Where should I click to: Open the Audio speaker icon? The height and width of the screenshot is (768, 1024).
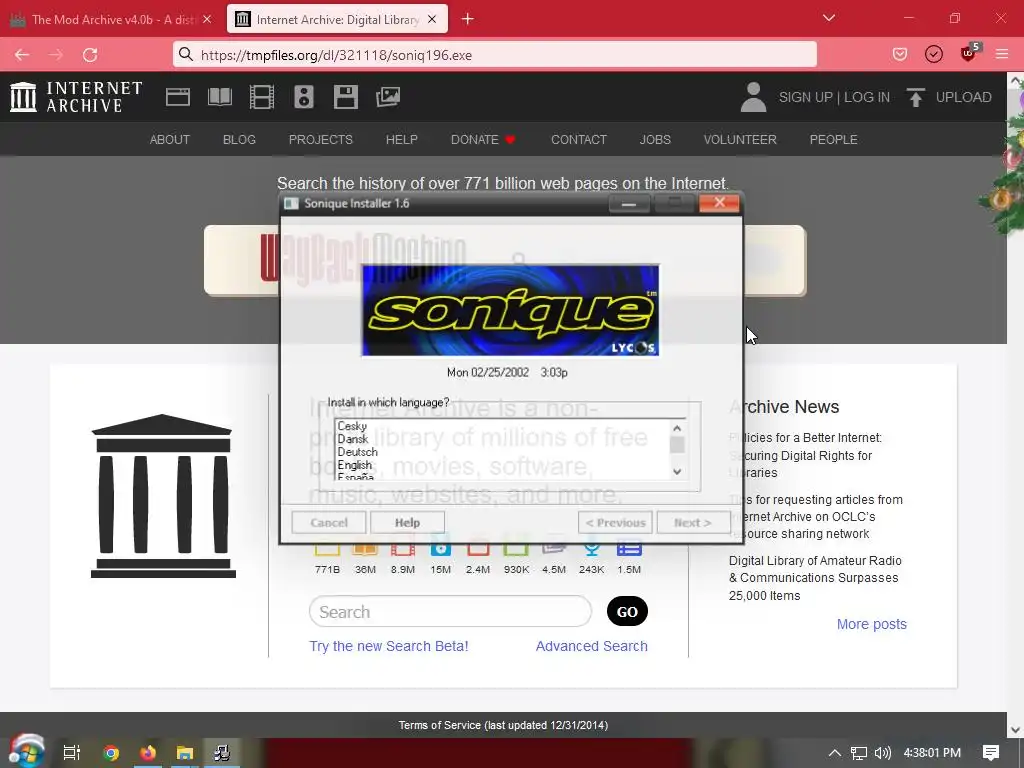[304, 97]
